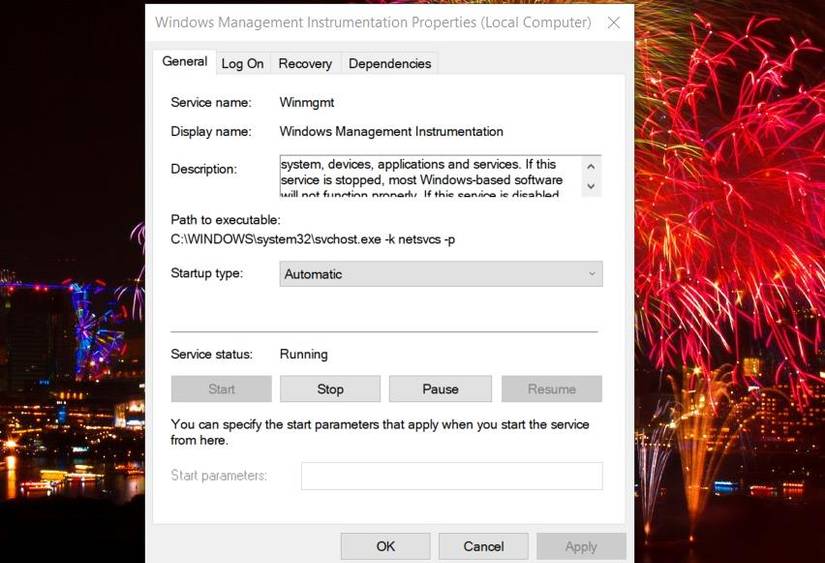Confirm with the OK button
The height and width of the screenshot is (563, 825).
385,546
